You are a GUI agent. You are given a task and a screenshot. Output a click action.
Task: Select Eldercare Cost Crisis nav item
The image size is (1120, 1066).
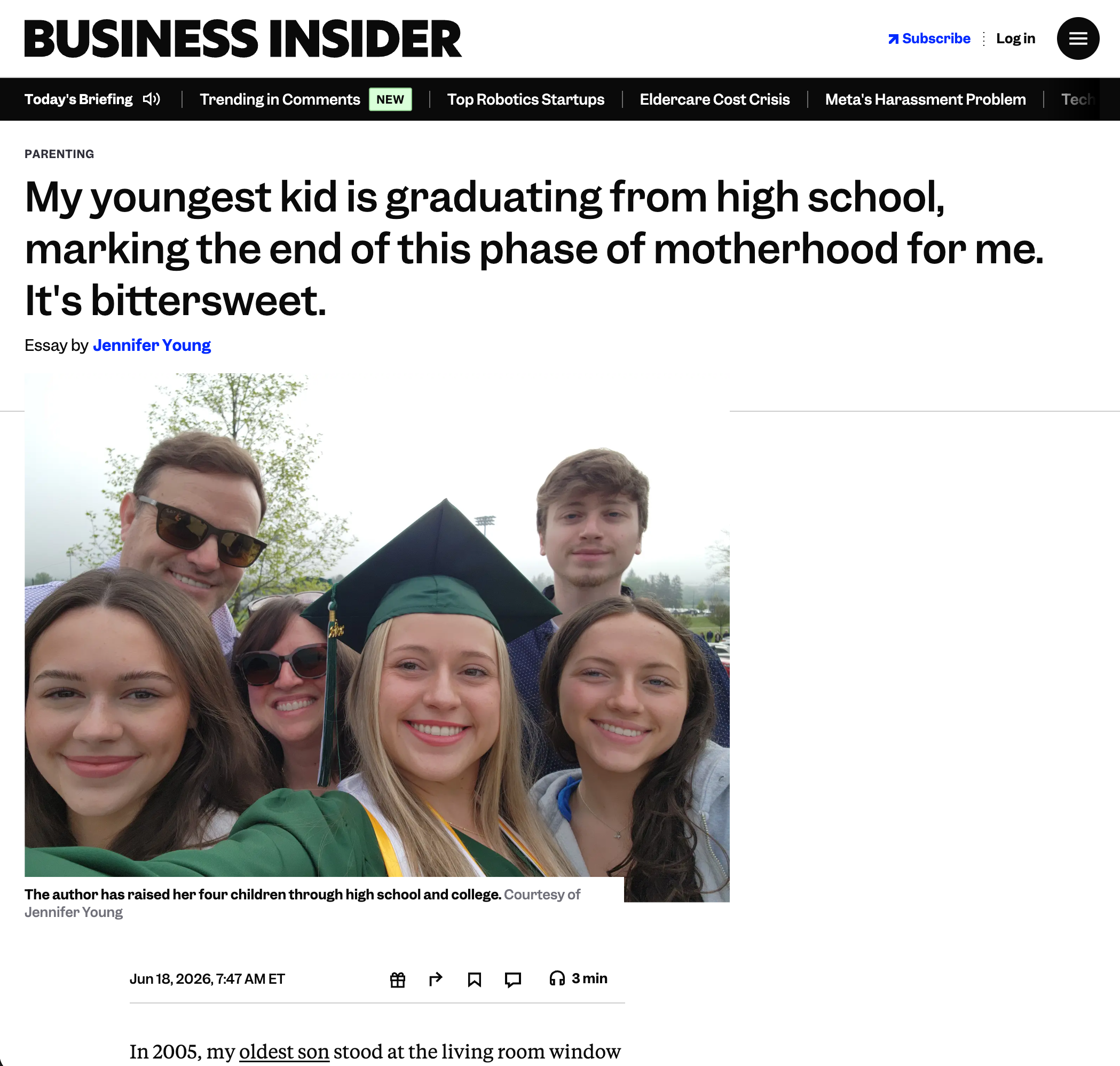714,99
